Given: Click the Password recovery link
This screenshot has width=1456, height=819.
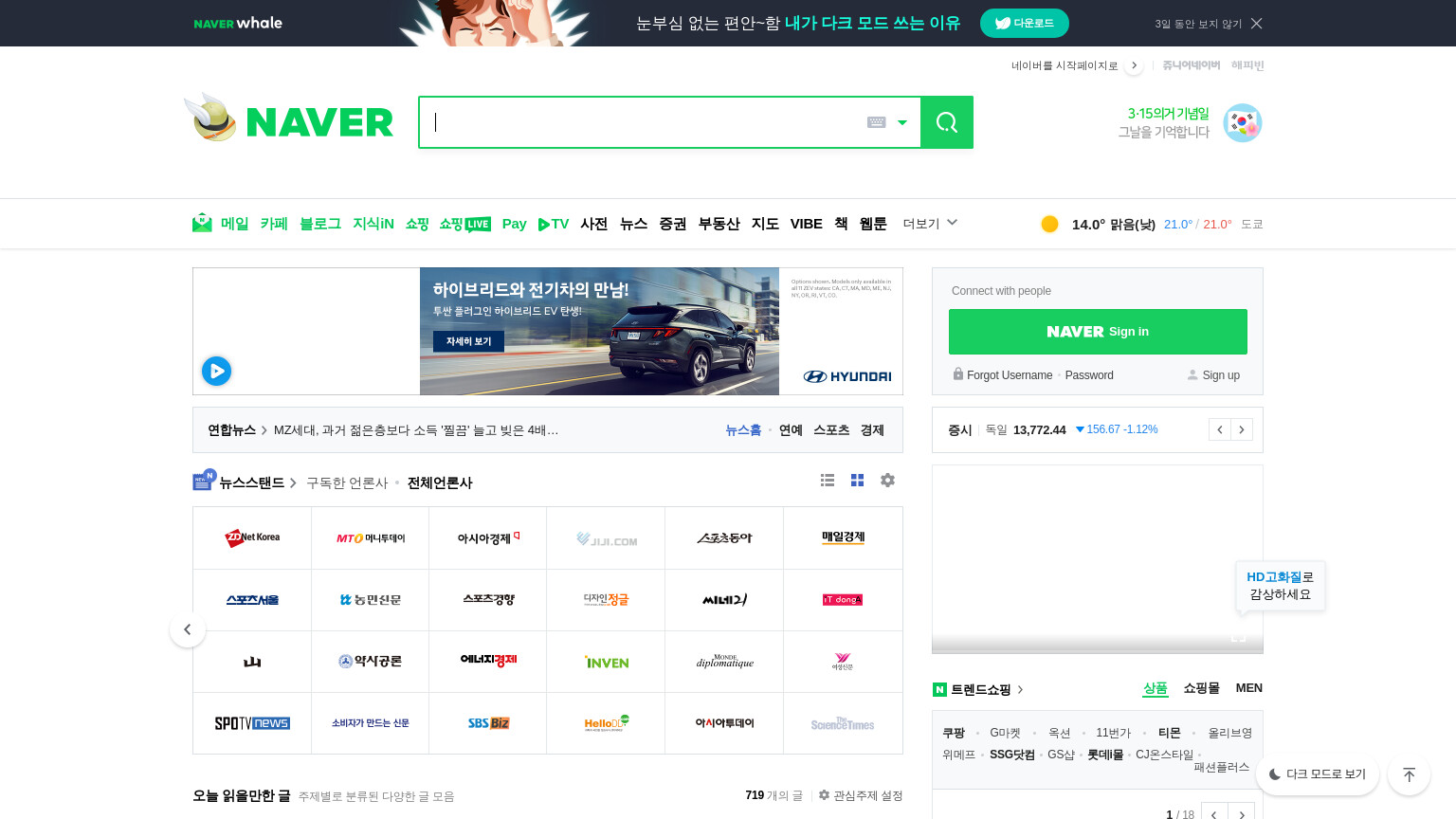Looking at the screenshot, I should pyautogui.click(x=1089, y=375).
